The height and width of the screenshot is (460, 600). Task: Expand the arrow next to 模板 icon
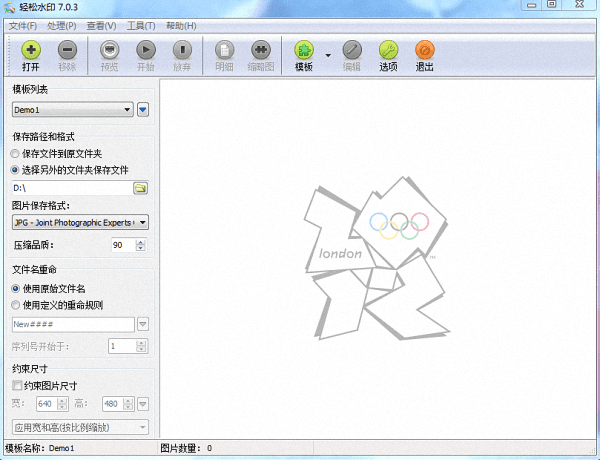pyautogui.click(x=328, y=55)
